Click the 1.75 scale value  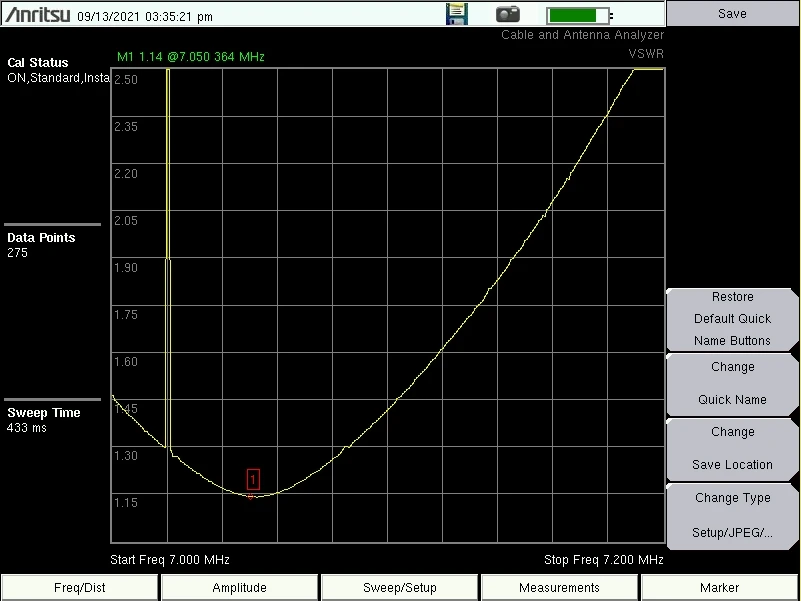(126, 315)
